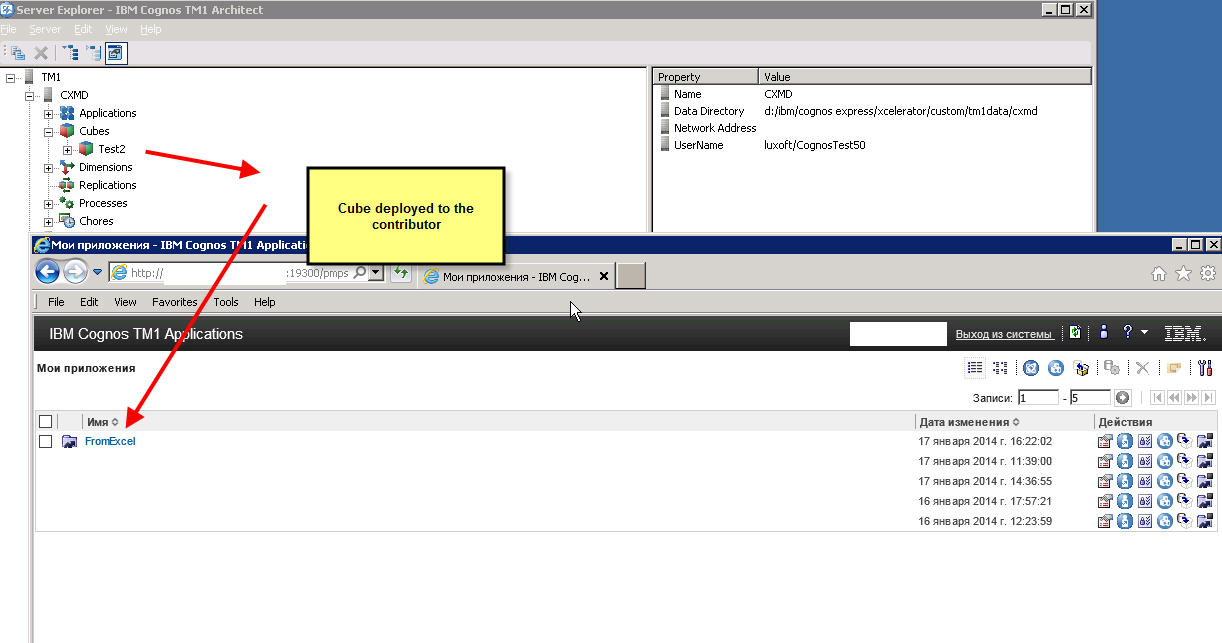Open the Server menu in Architect
Viewport: 1222px width, 643px height.
[x=44, y=29]
